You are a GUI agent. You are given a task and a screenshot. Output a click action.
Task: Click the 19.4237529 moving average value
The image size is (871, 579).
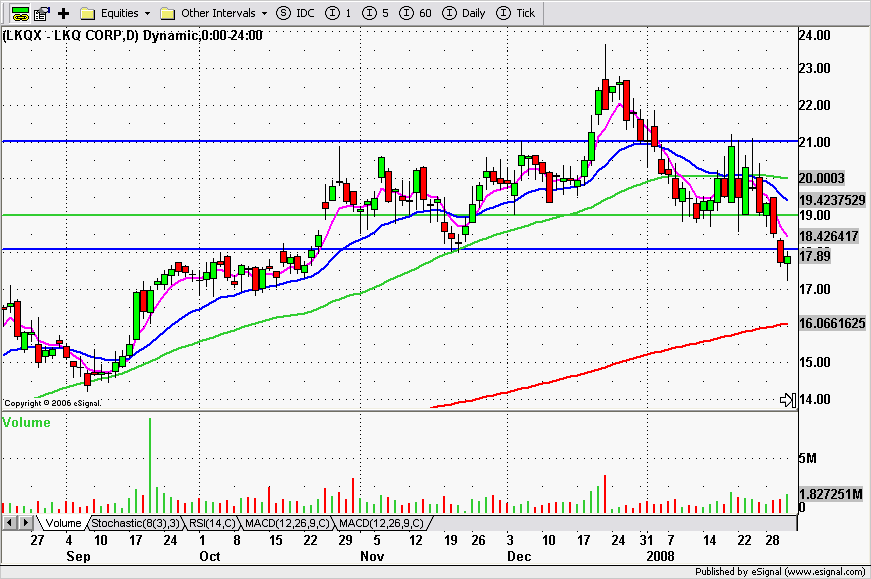(x=832, y=199)
